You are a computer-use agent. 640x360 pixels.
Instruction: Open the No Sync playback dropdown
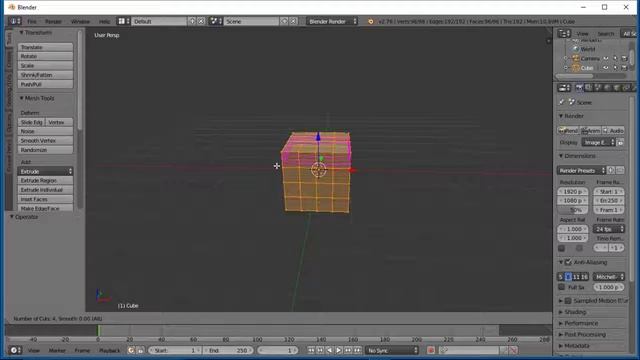tap(392, 350)
